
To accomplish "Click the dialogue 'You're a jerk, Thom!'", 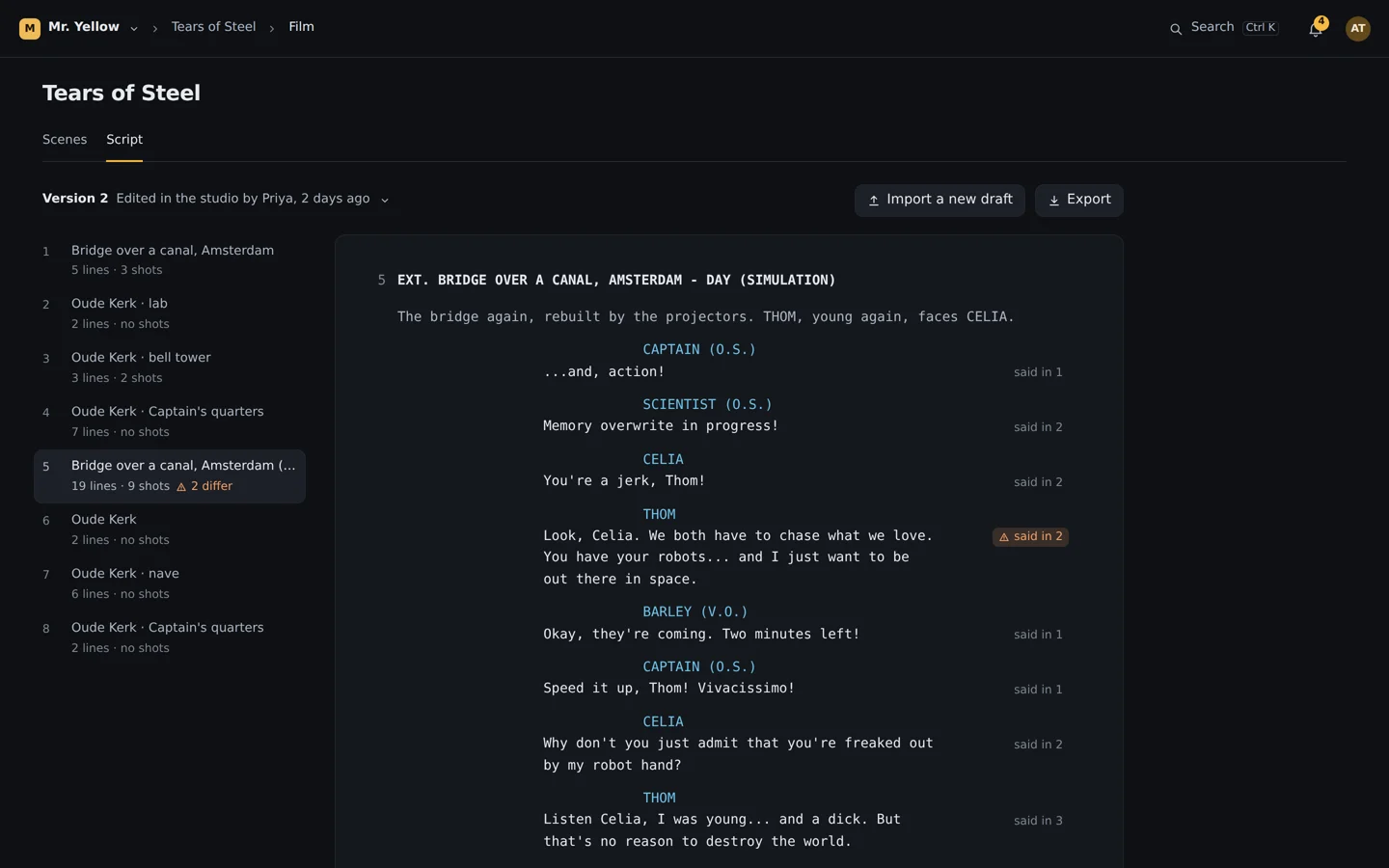I will (624, 481).
